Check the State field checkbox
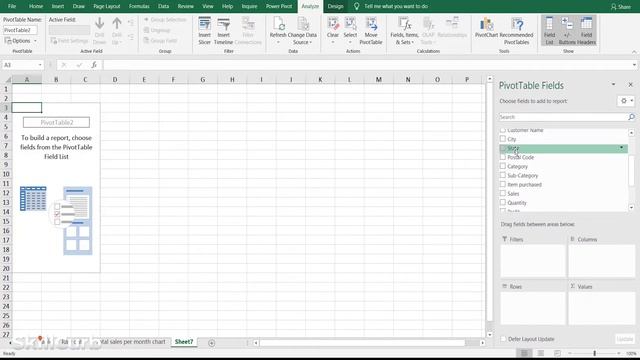Viewport: 640px width, 360px height. pyautogui.click(x=503, y=148)
